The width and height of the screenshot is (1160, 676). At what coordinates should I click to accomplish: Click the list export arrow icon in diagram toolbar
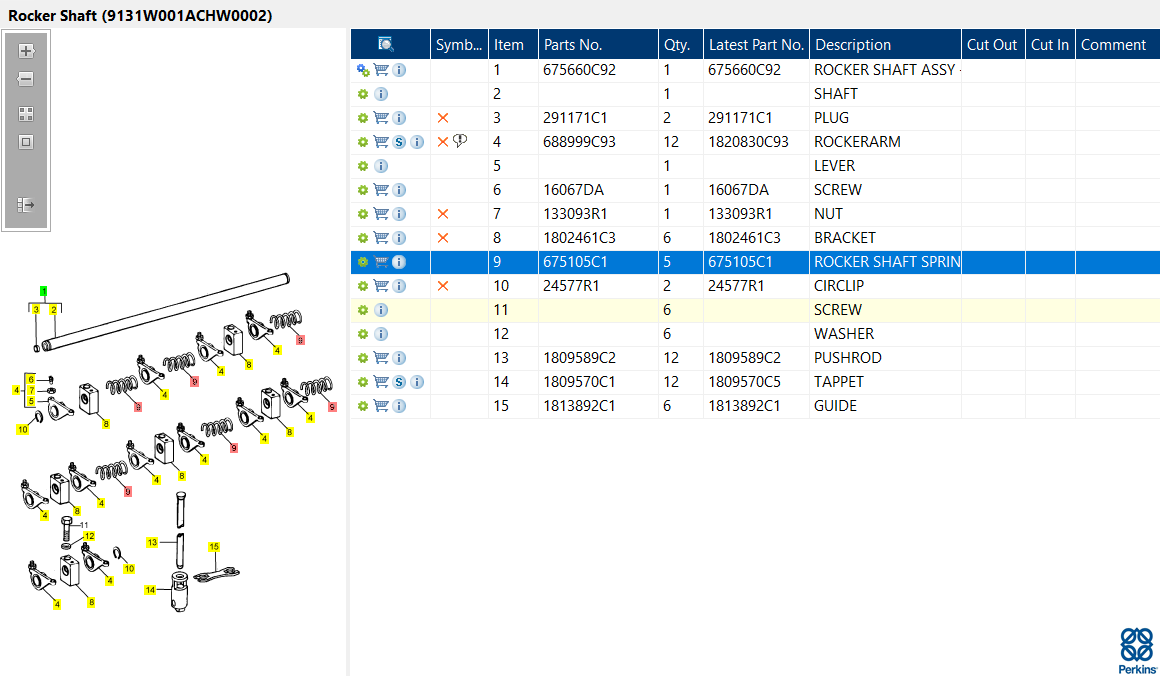(x=26, y=205)
